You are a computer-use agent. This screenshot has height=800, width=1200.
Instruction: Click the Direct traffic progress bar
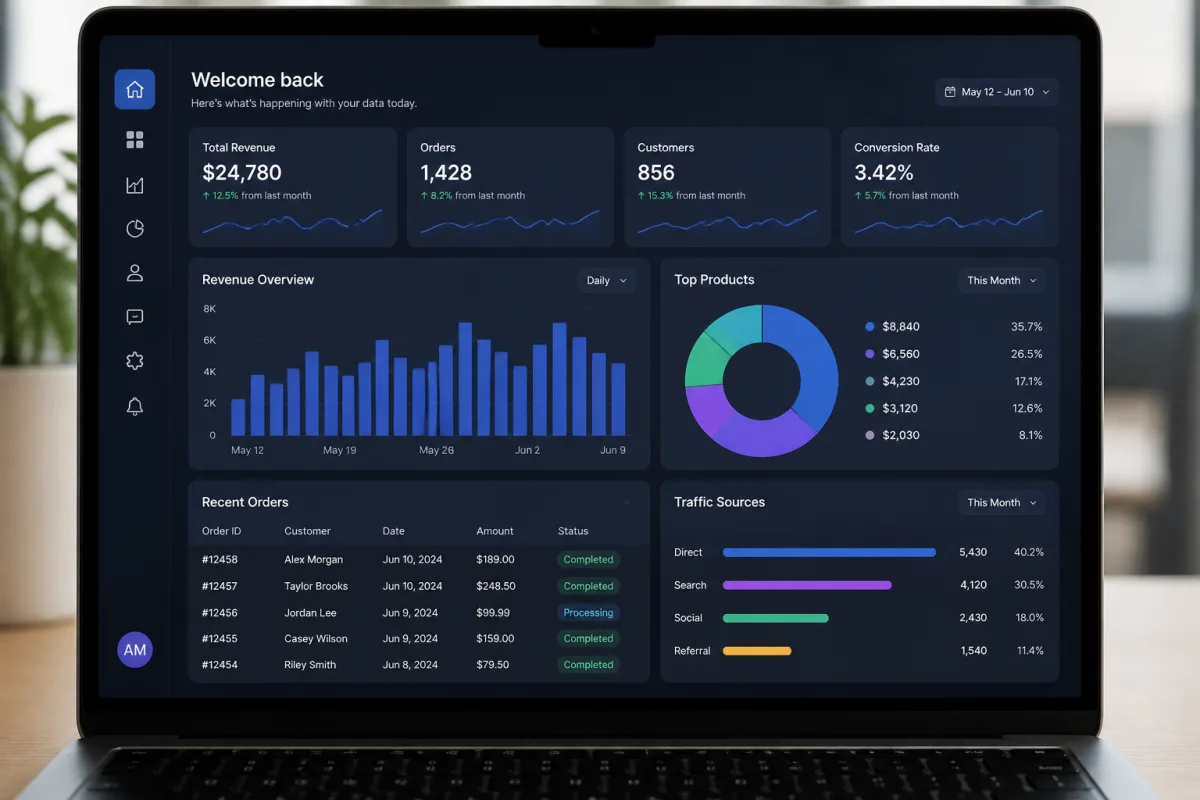click(x=829, y=552)
